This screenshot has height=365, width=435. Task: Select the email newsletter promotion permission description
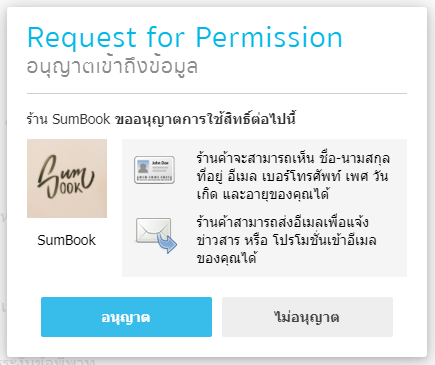(287, 240)
